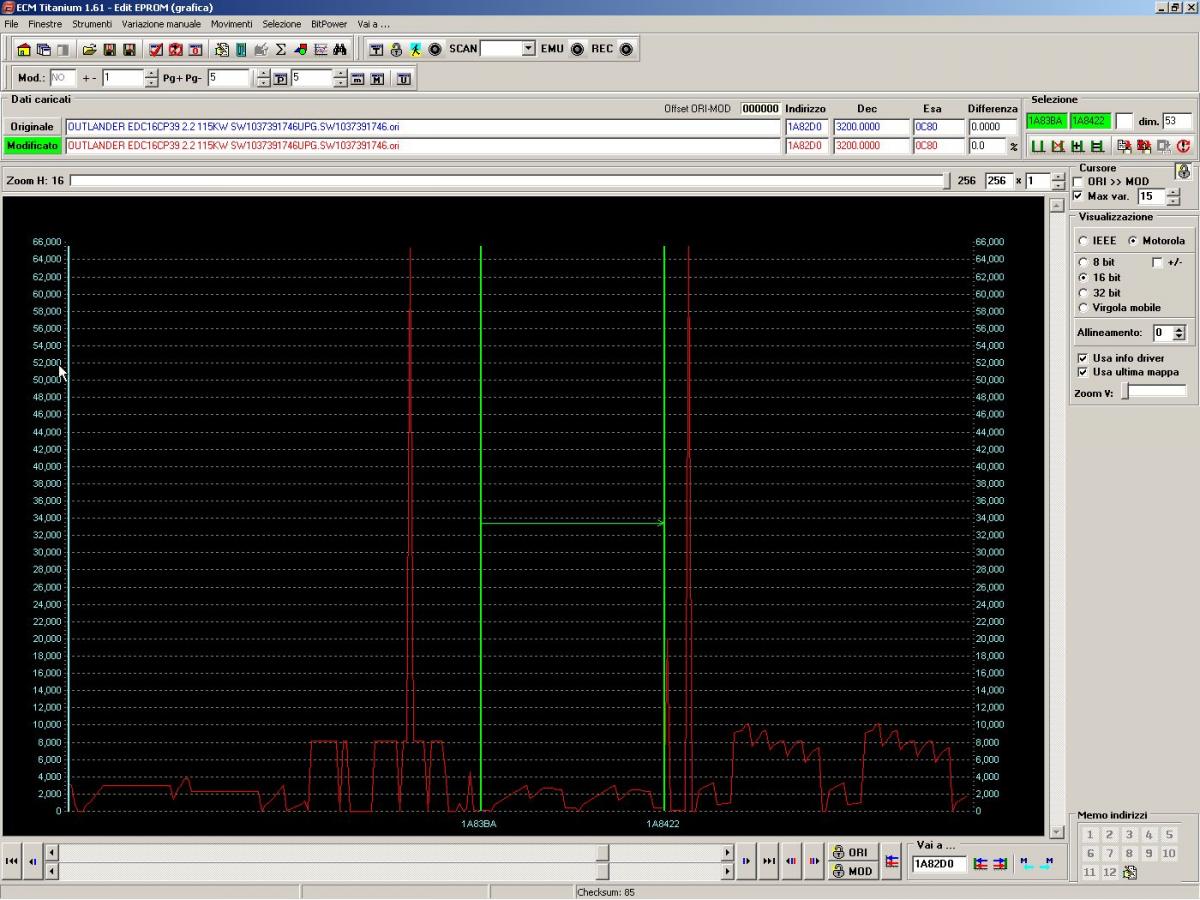Open the Variazione manuale menu
The height and width of the screenshot is (900, 1200).
(161, 23)
